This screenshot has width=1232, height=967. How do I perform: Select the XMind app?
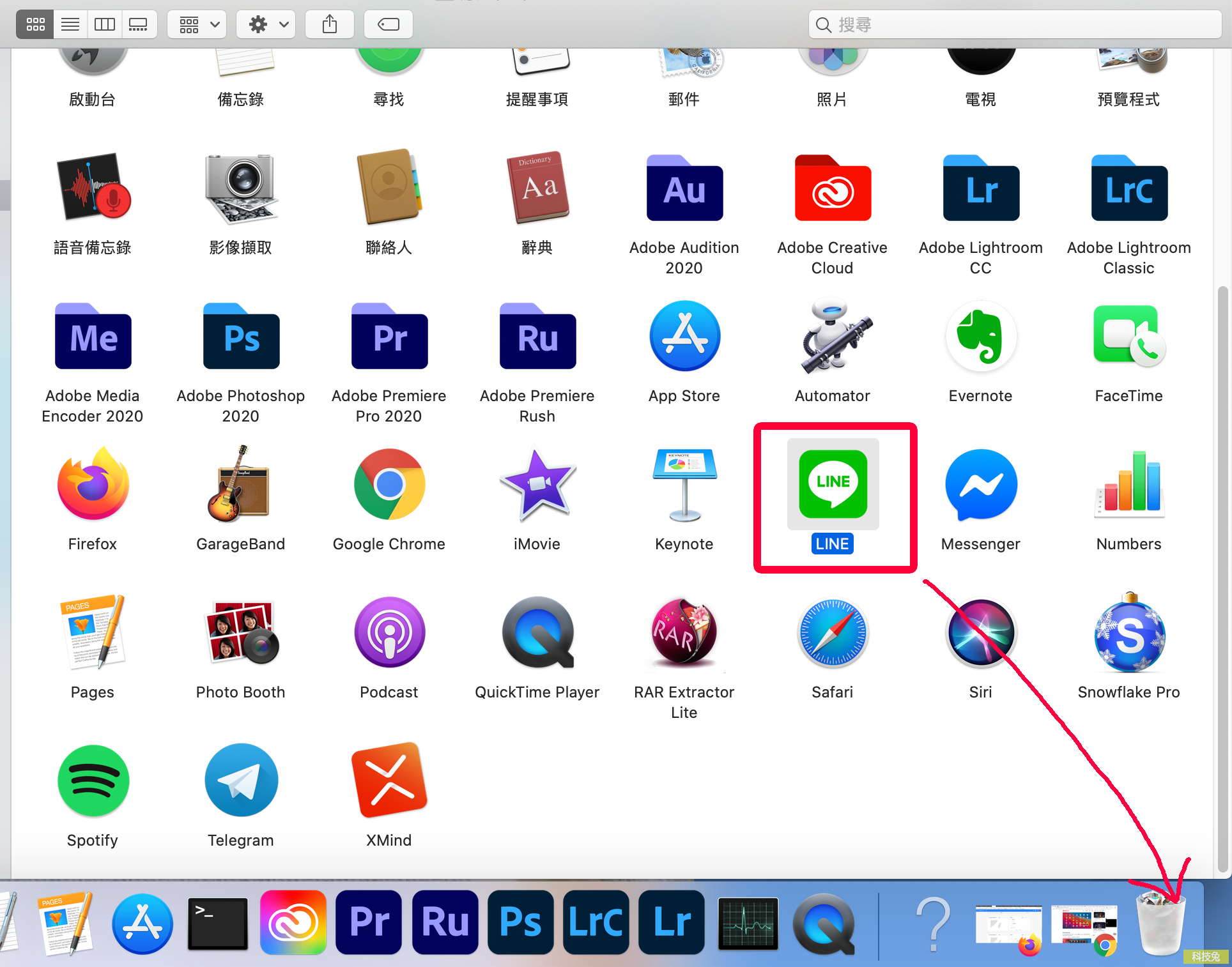389,780
